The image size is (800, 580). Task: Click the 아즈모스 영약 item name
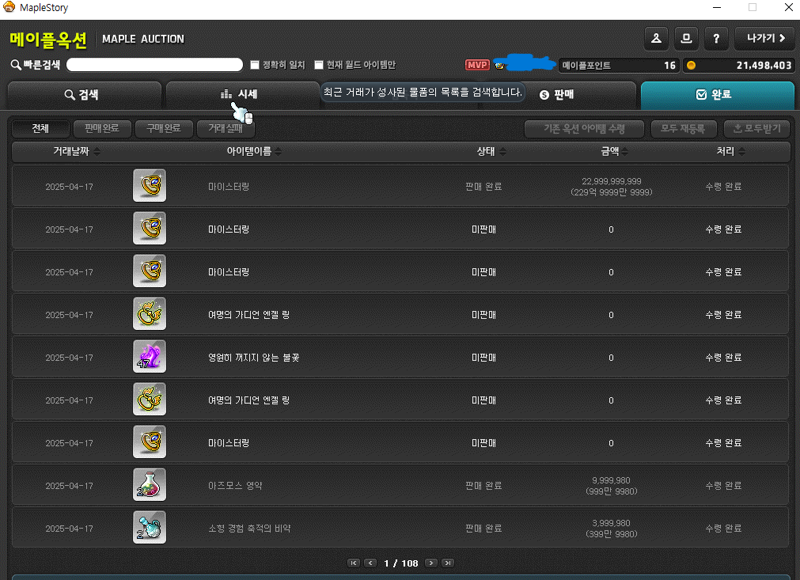coord(235,486)
